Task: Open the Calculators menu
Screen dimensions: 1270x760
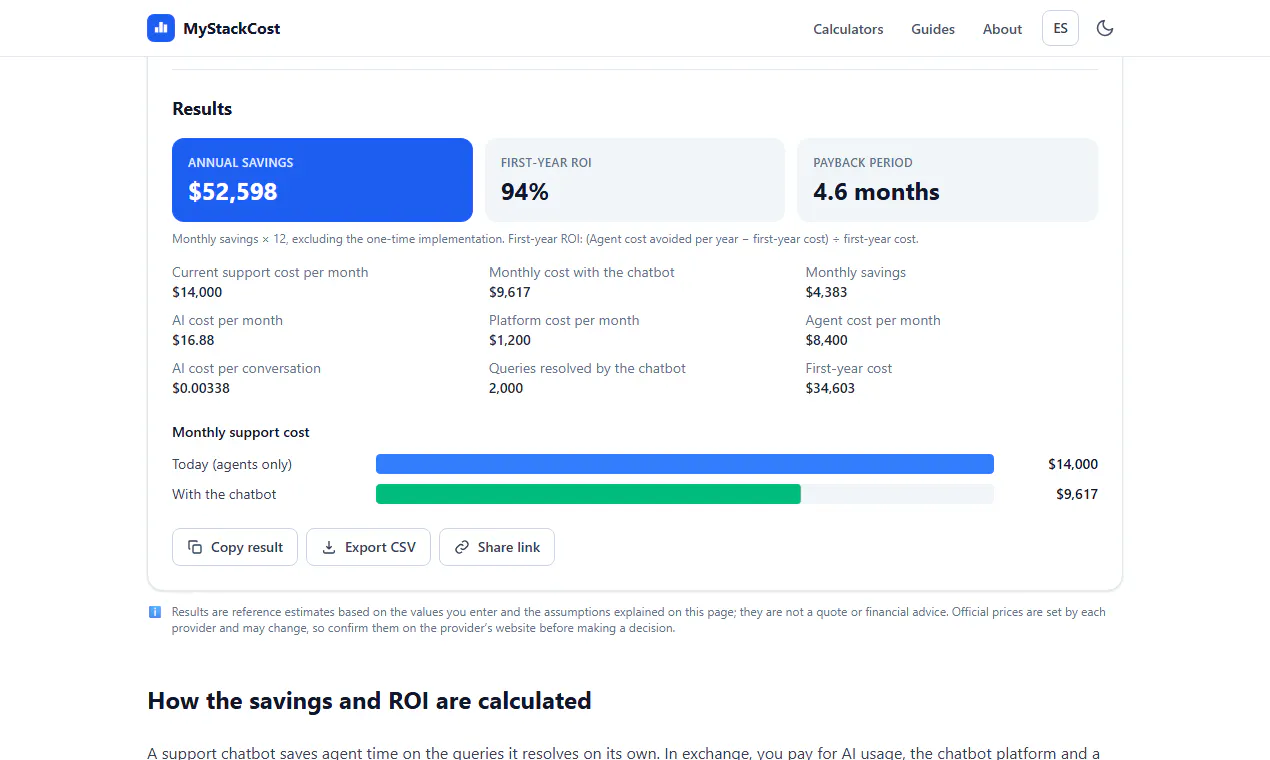Action: click(848, 29)
